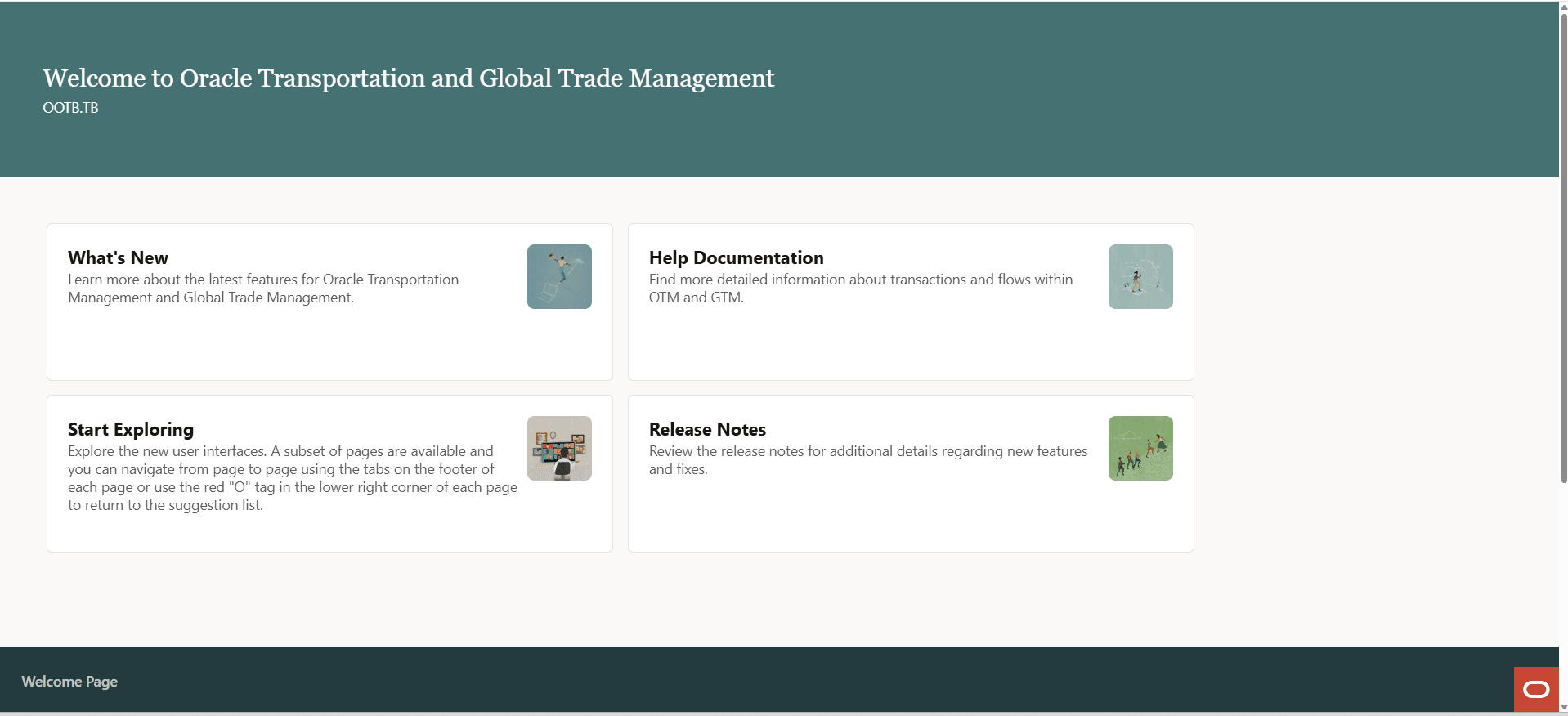Screen dimensions: 1568x716
Task: Open the Help Documentation card thumbnail image
Action: [x=1140, y=276]
